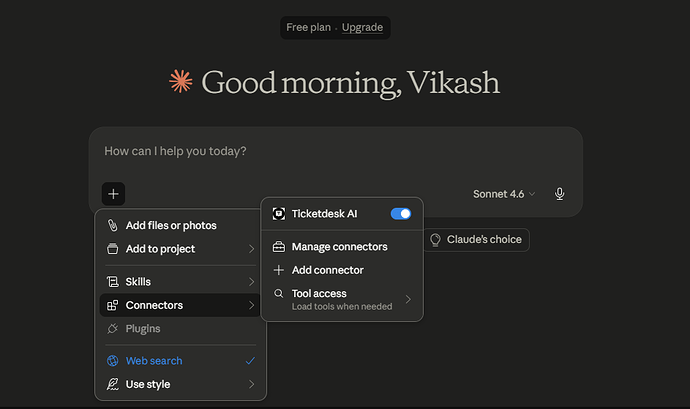The image size is (690, 409).
Task: Click the Plugins plug icon
Action: pos(113,328)
